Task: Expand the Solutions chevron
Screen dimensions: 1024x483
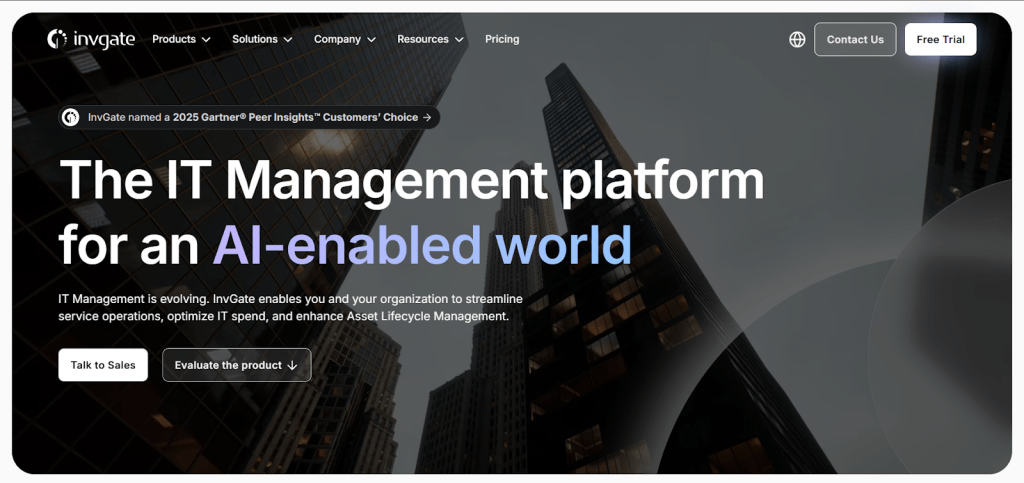Action: point(288,40)
